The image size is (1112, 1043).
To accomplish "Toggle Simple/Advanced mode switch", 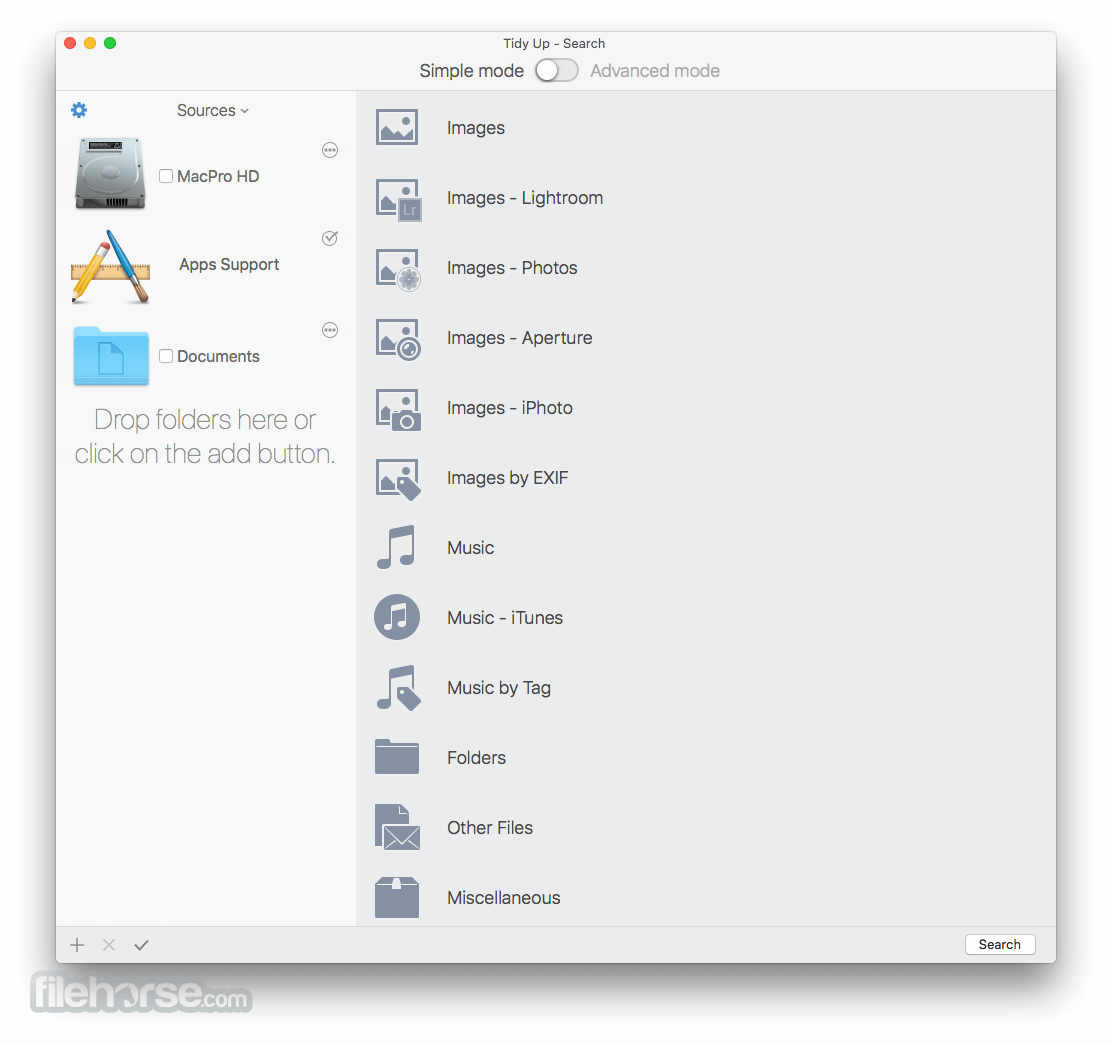I will pos(557,70).
